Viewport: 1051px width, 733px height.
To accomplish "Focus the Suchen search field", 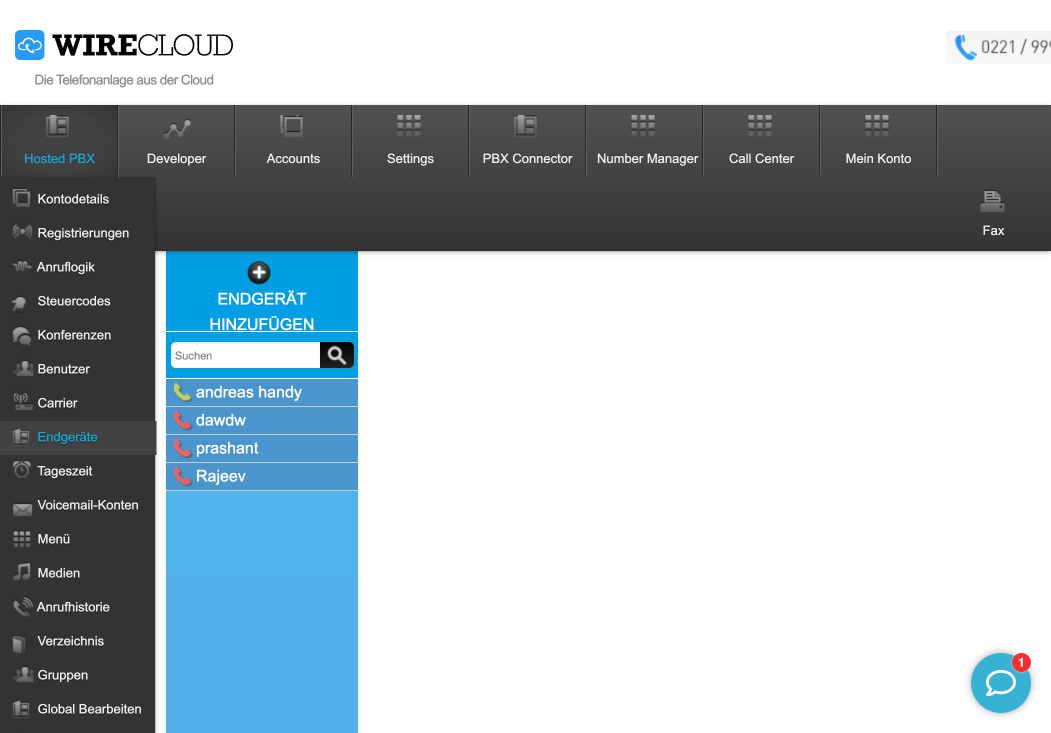I will pyautogui.click(x=245, y=355).
